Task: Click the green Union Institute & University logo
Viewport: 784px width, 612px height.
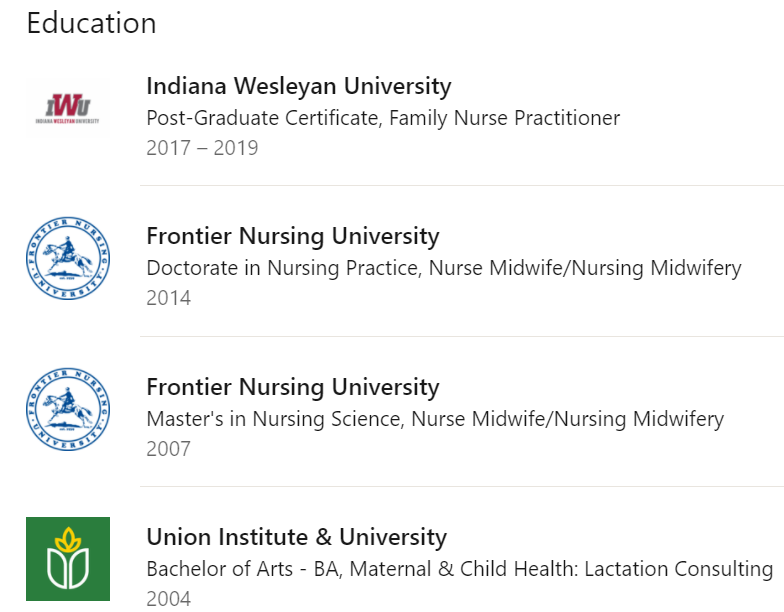Action: [68, 559]
